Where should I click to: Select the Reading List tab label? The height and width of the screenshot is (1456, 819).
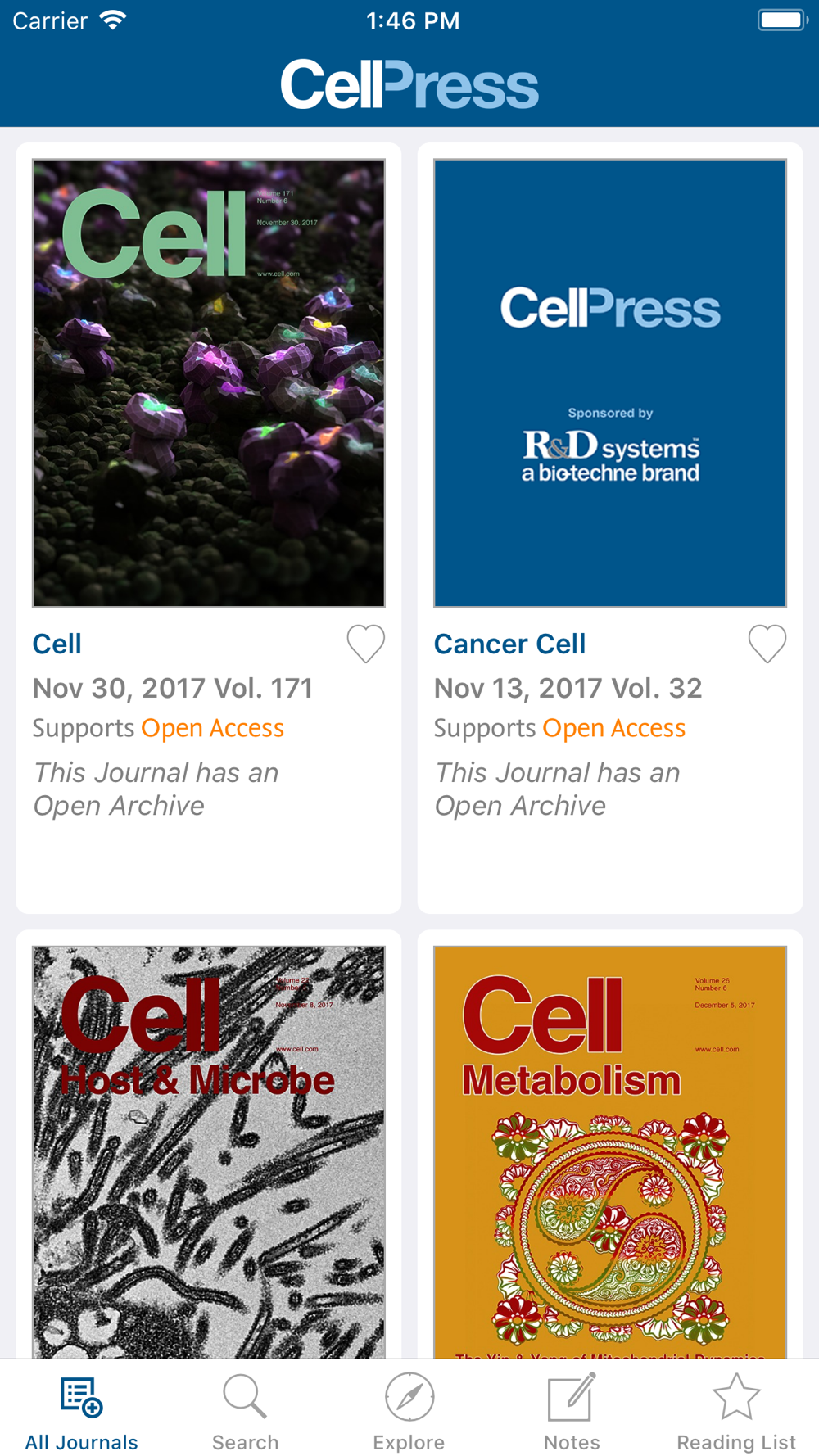point(736,1442)
